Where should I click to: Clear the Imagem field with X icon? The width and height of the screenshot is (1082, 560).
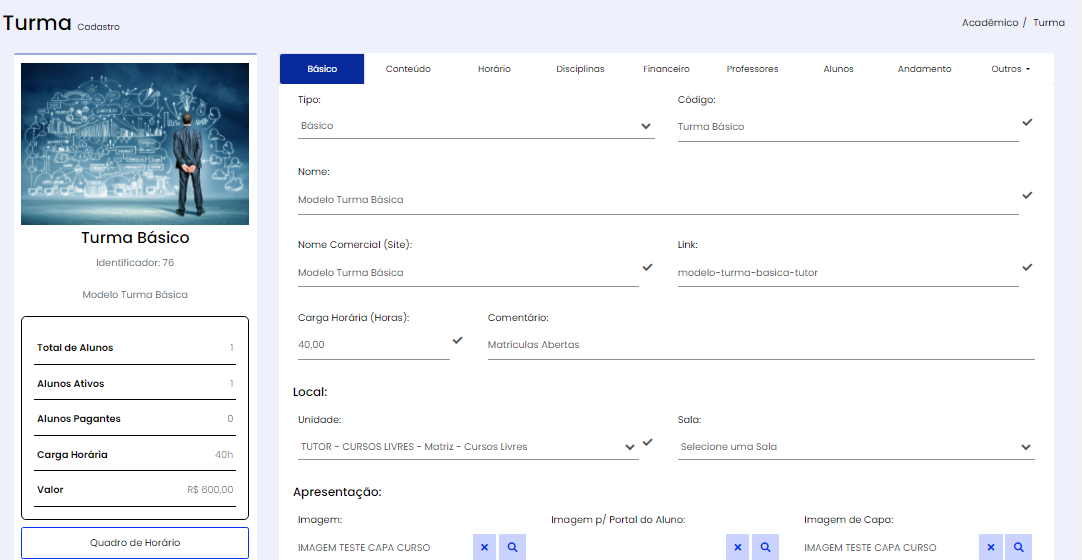pos(484,547)
